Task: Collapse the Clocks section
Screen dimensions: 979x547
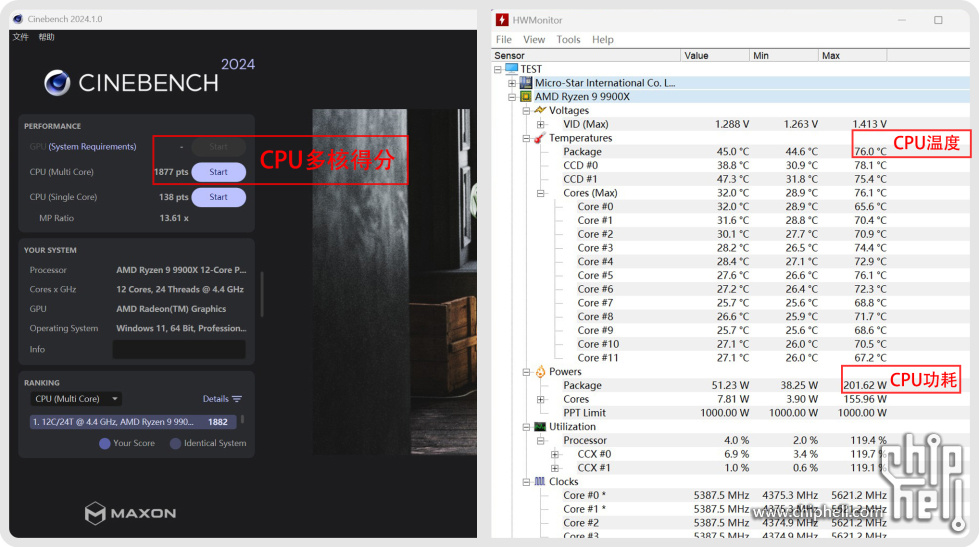Action: [526, 481]
